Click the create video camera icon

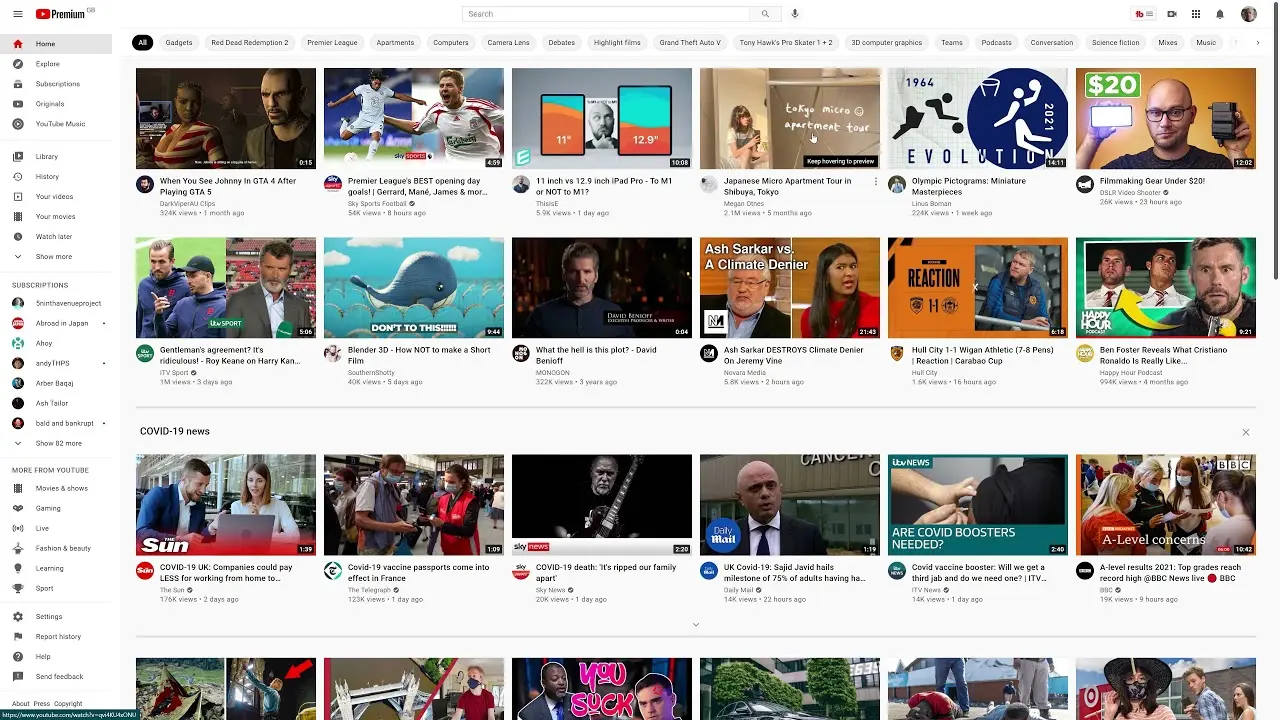[1172, 14]
